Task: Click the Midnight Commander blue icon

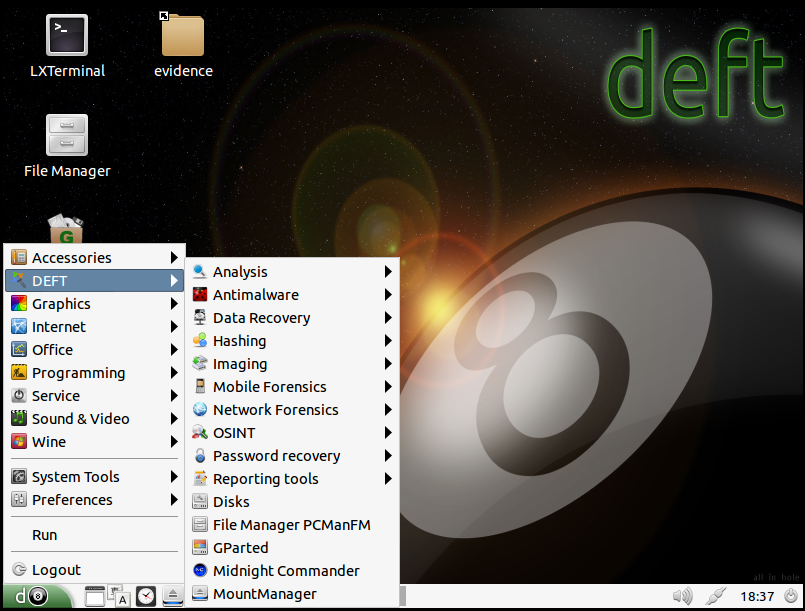Action: pyautogui.click(x=200, y=570)
